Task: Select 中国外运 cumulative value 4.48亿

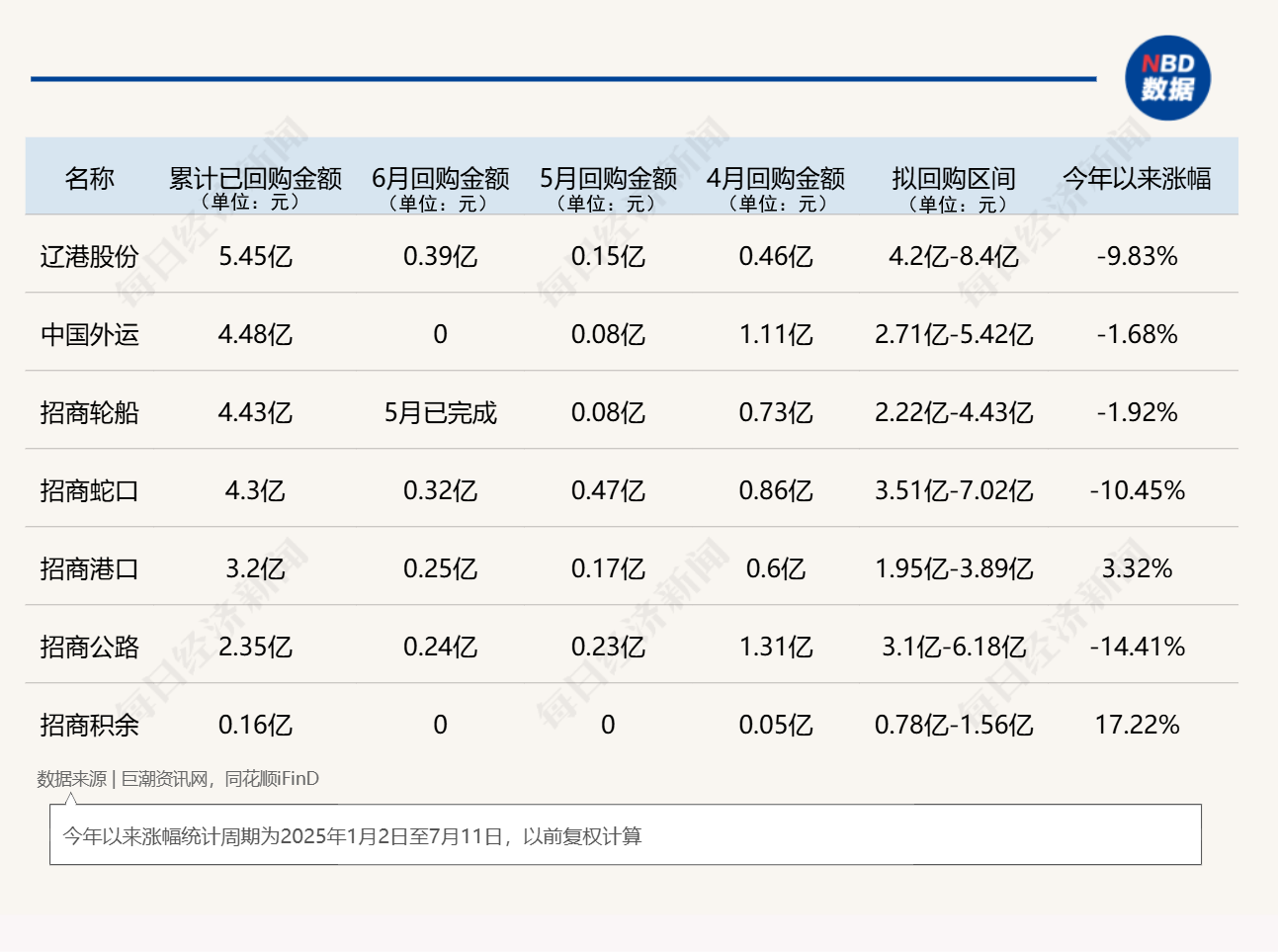Action: pyautogui.click(x=255, y=335)
